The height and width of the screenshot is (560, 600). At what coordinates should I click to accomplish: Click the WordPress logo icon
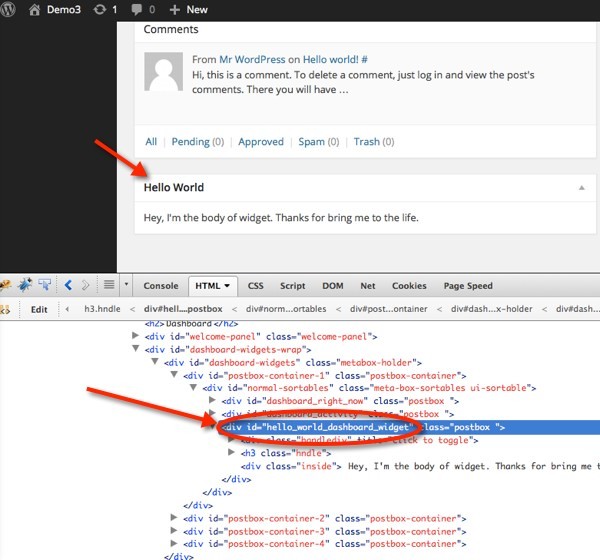tap(8, 9)
